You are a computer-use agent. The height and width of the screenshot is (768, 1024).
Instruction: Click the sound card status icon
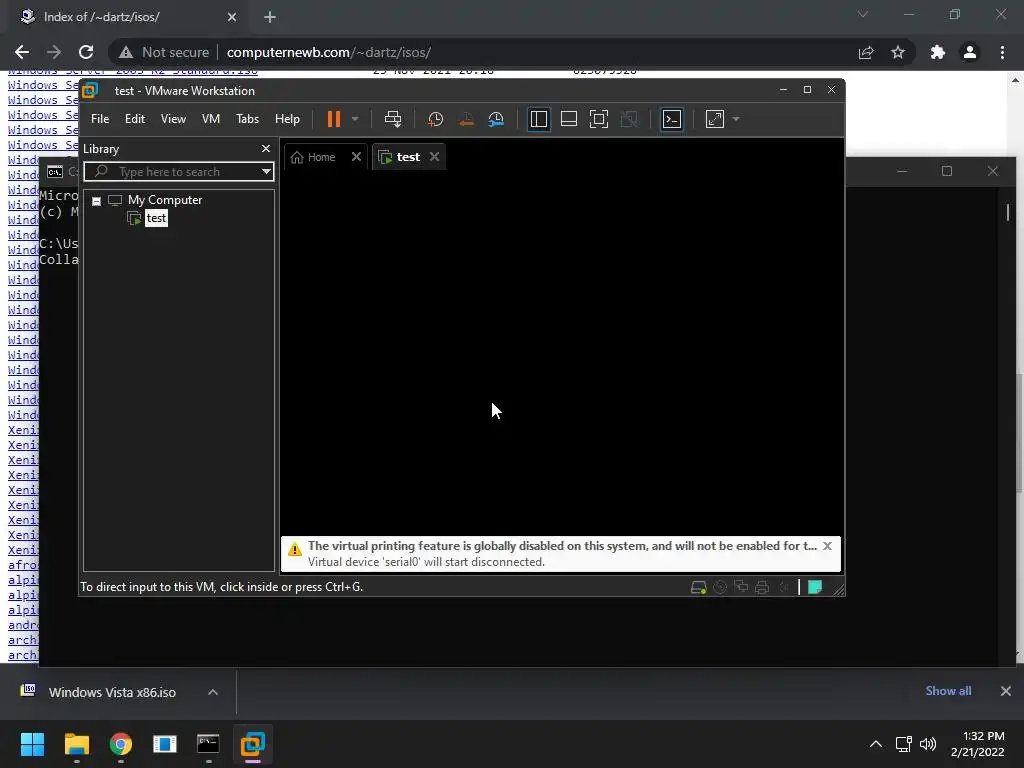(784, 587)
